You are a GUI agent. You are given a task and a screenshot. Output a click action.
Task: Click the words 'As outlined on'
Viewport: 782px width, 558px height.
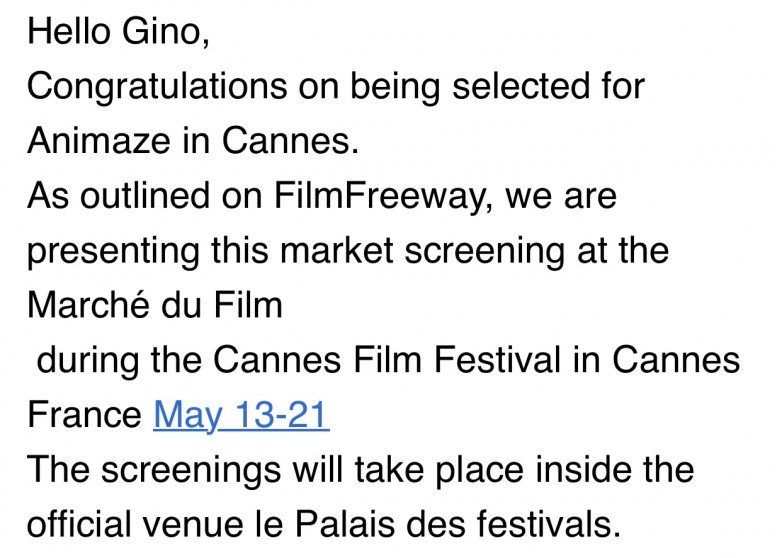click(145, 195)
